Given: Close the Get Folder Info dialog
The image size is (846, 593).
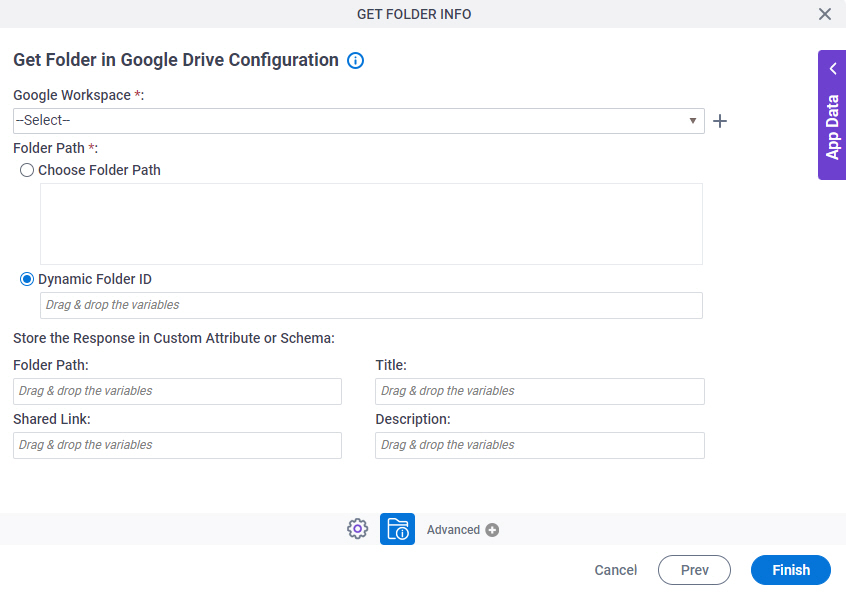Looking at the screenshot, I should pos(824,14).
